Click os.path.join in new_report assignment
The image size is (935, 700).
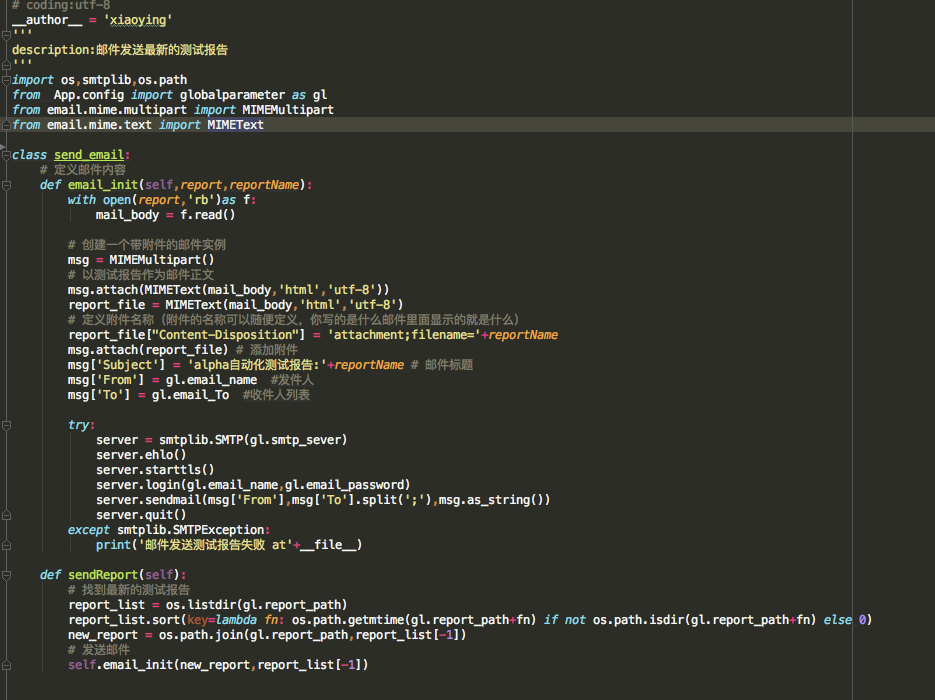click(x=200, y=635)
